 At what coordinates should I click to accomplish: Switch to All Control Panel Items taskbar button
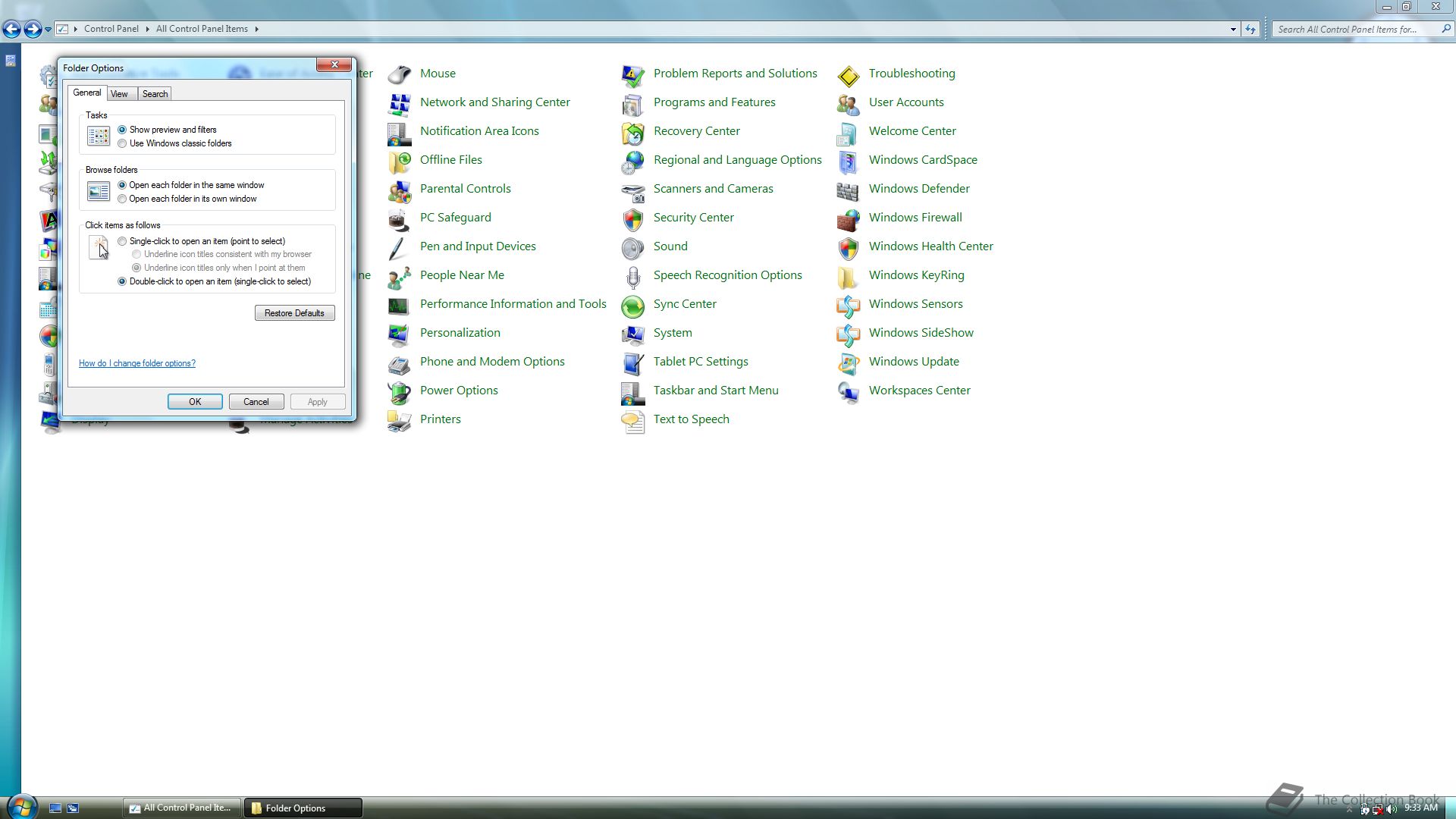point(182,808)
